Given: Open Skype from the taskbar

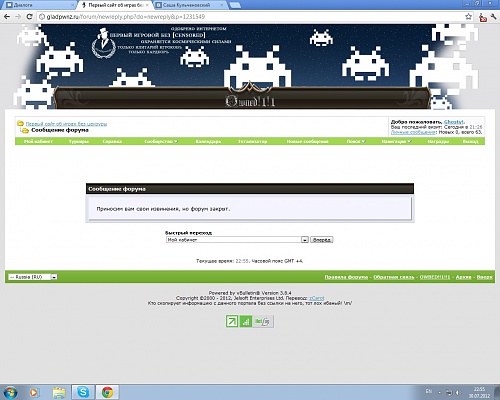Looking at the screenshot, I should (x=83, y=392).
